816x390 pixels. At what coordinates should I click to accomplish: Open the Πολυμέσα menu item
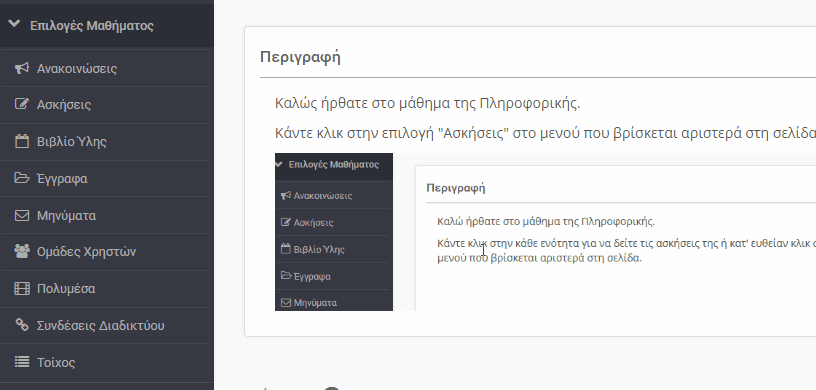[66, 289]
